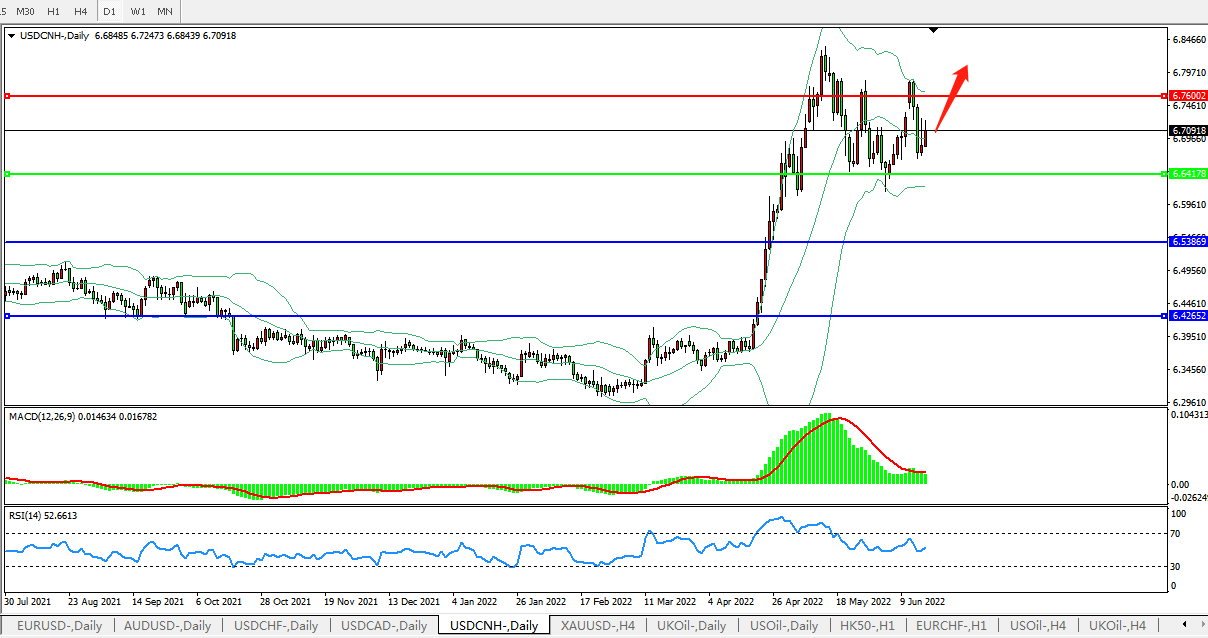This screenshot has width=1208, height=638.
Task: Click the red upward arrow drawing
Action: point(951,98)
